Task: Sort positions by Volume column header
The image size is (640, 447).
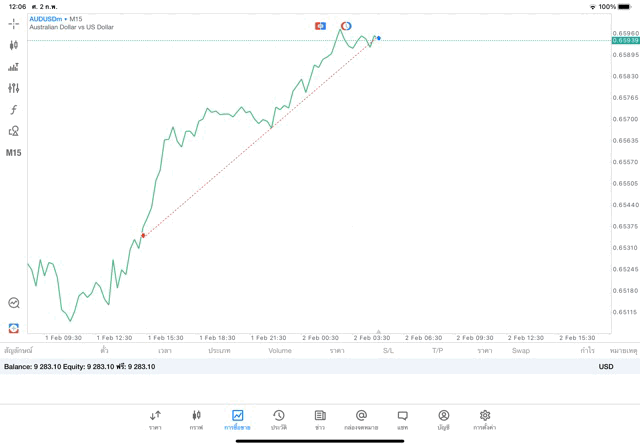Action: [280, 351]
